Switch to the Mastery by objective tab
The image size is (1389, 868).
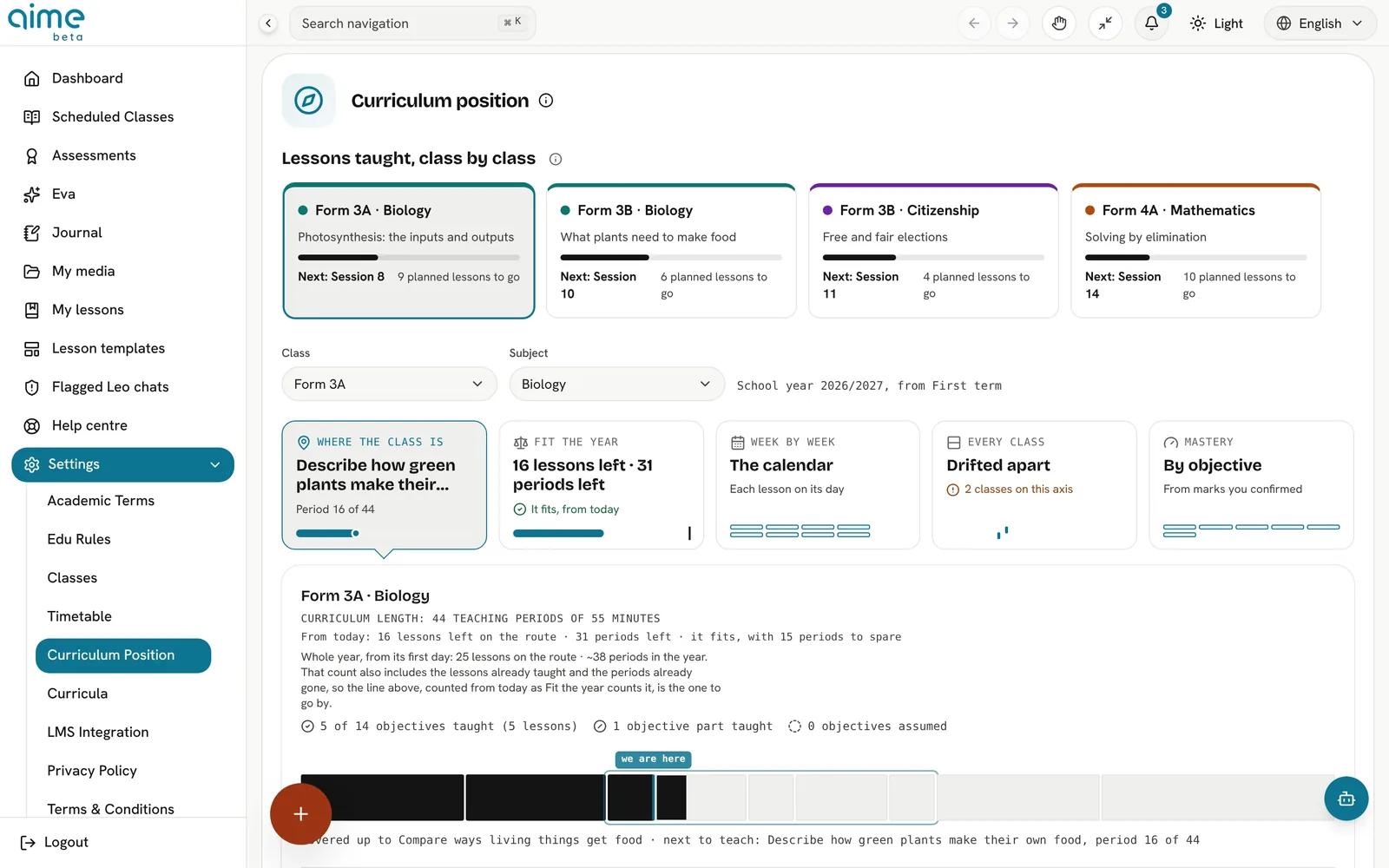1251,485
